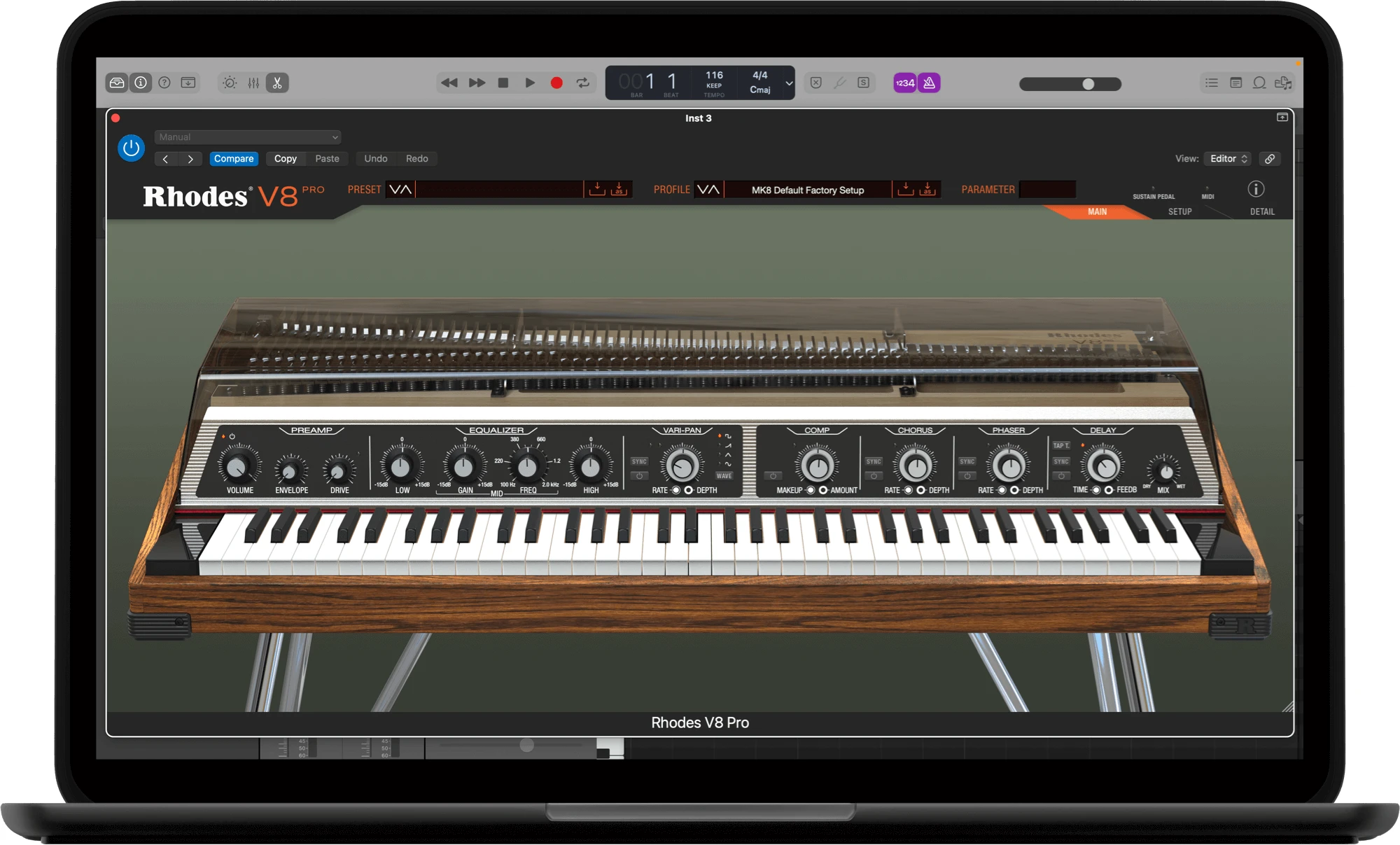Switch to the DETAIL tab
This screenshot has height=845, width=1400.
1262,211
